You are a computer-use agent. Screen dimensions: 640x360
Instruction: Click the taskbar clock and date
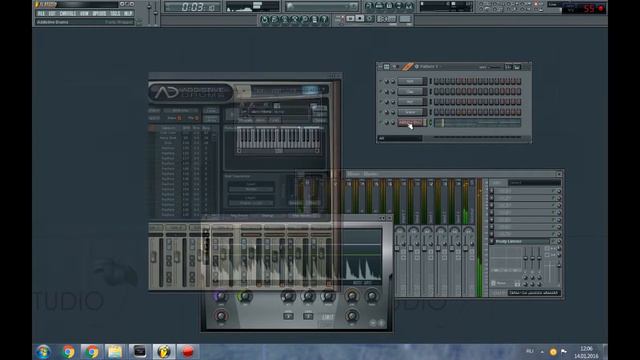click(x=586, y=352)
